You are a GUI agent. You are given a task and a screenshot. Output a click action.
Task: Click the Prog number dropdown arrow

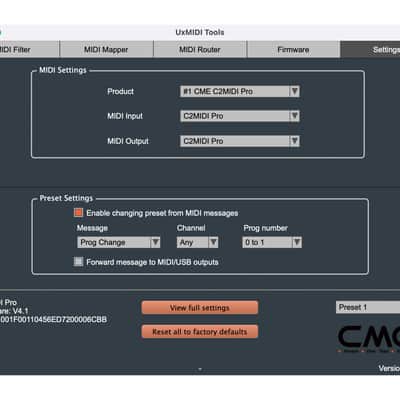297,242
